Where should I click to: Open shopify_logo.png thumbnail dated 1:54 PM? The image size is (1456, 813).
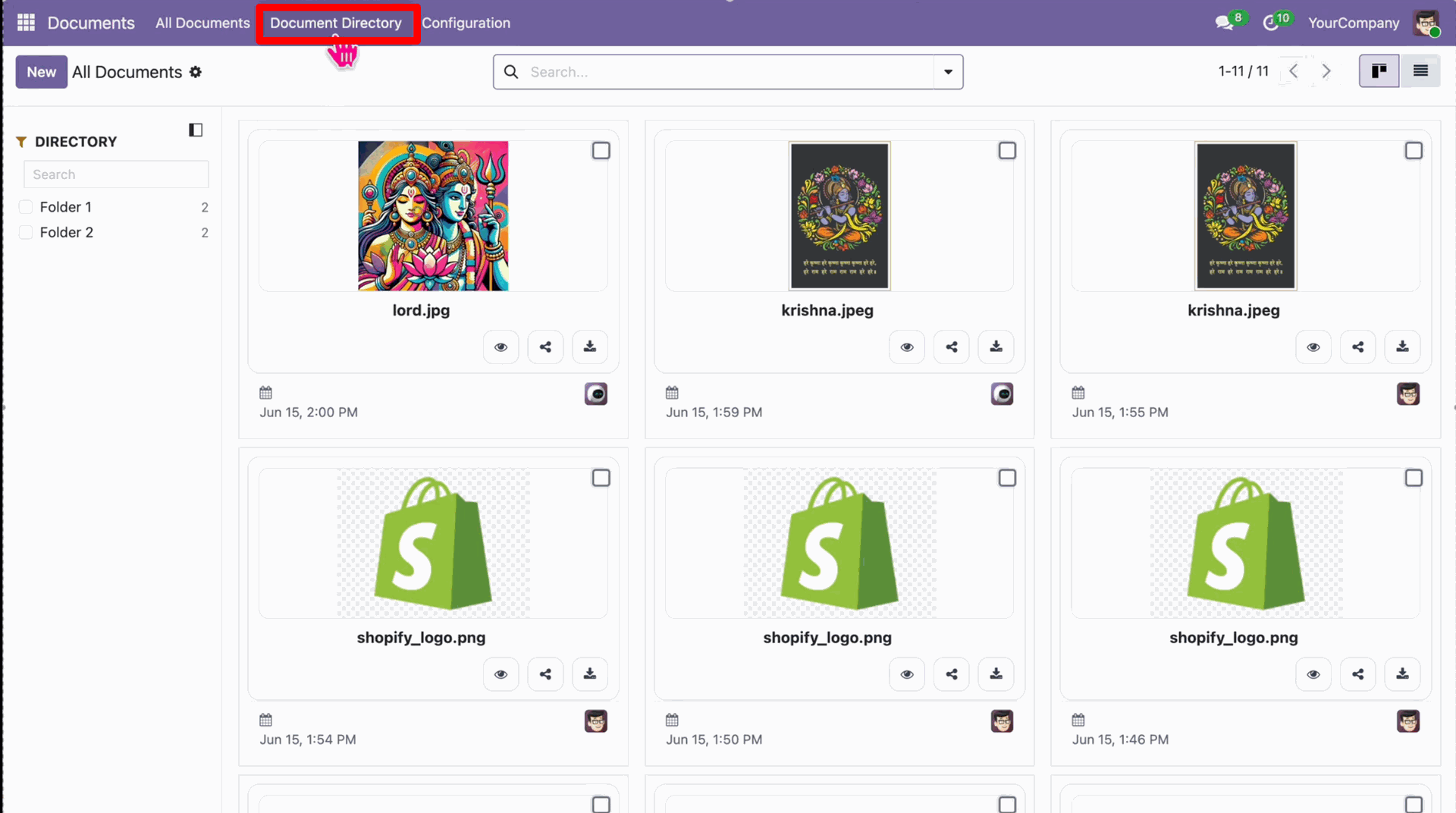click(x=433, y=543)
